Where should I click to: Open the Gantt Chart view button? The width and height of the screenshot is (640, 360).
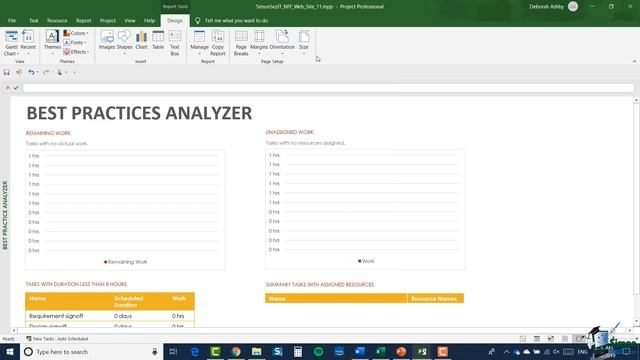point(11,43)
